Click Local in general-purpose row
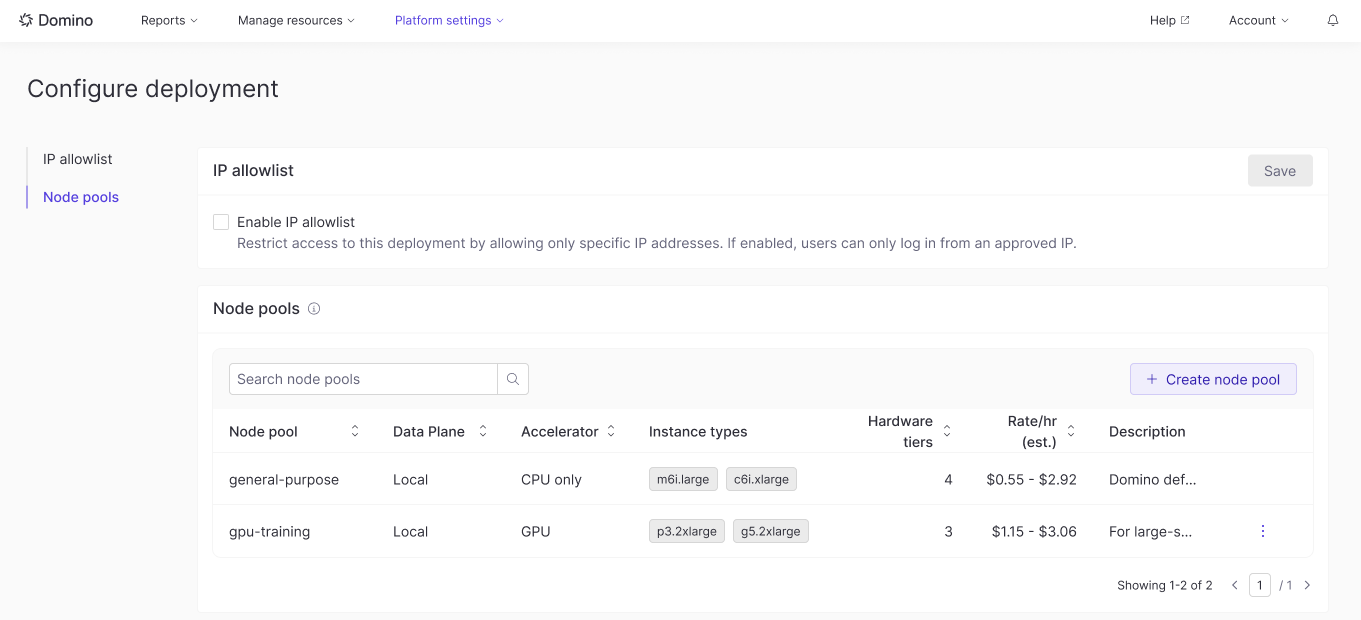Screen dimensions: 1361x620 click(x=410, y=479)
